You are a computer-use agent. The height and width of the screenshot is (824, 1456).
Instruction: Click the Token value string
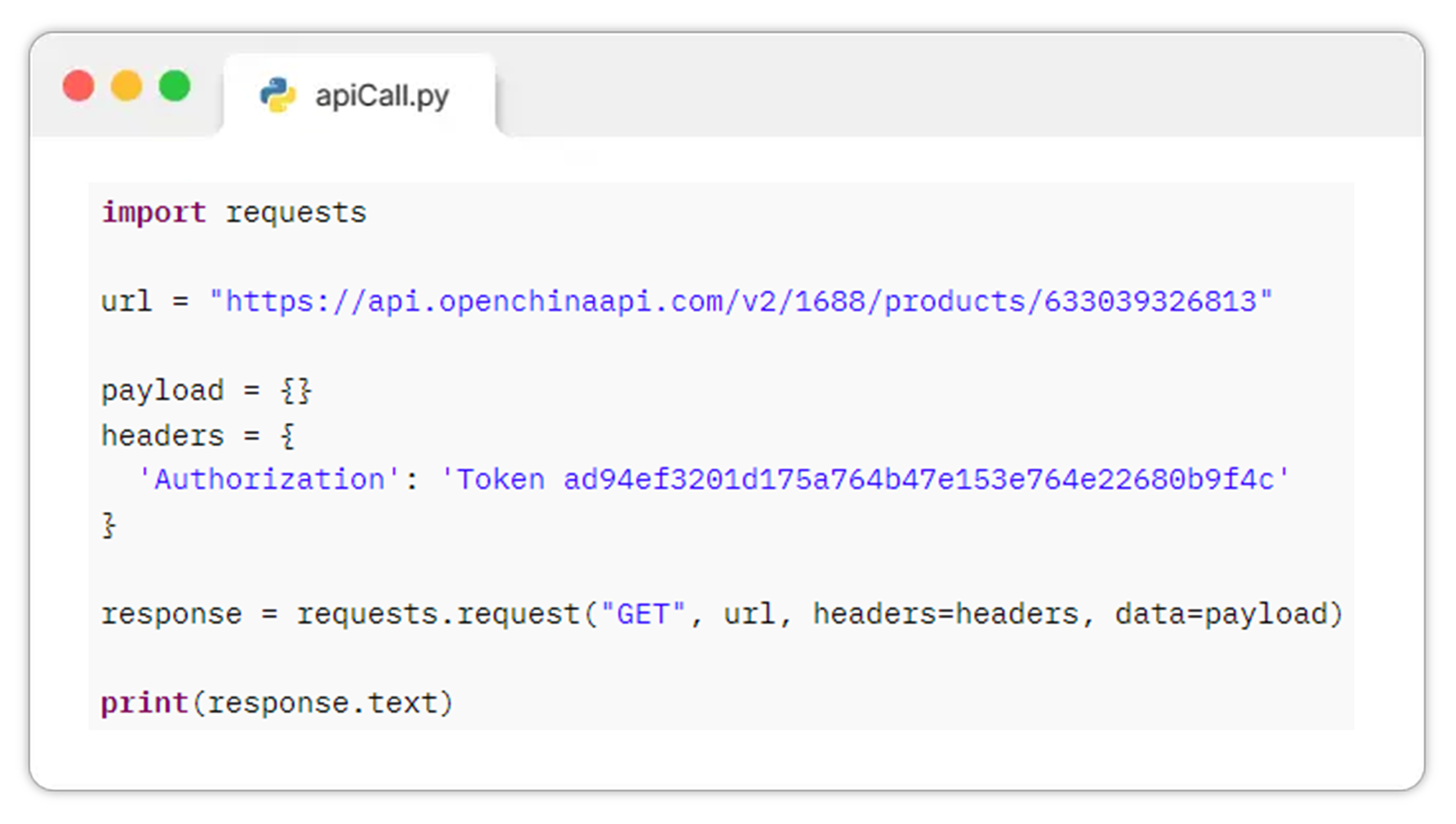865,480
